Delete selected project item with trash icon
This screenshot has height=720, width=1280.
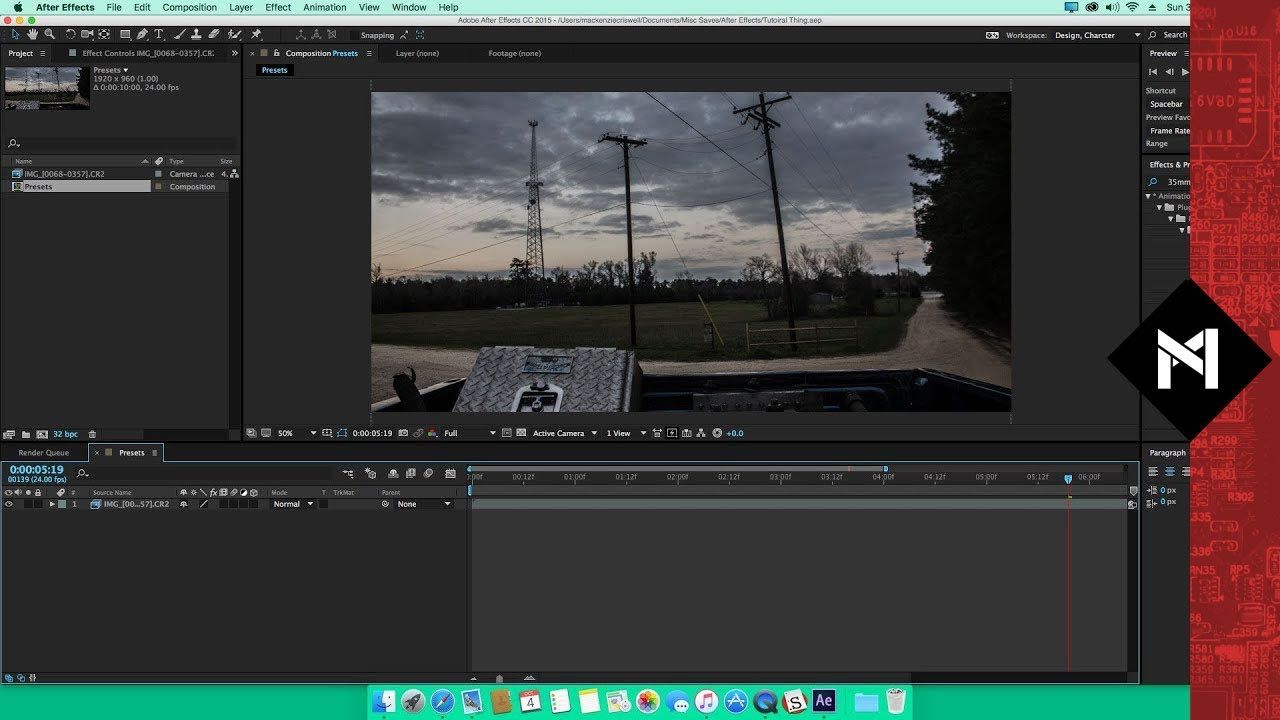point(92,434)
